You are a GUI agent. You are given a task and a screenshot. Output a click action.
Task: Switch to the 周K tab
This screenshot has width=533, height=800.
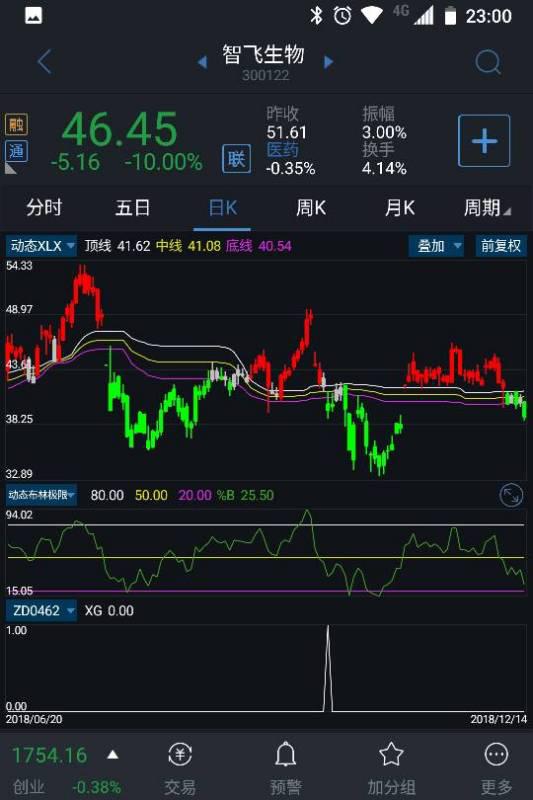click(x=311, y=208)
